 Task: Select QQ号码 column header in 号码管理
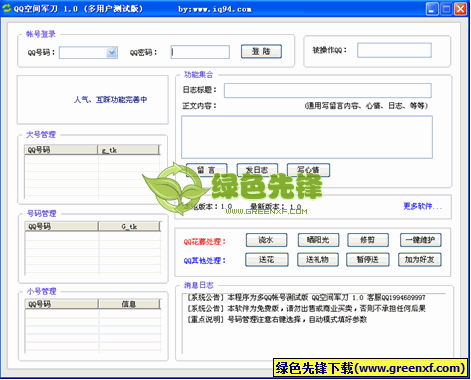coord(62,226)
